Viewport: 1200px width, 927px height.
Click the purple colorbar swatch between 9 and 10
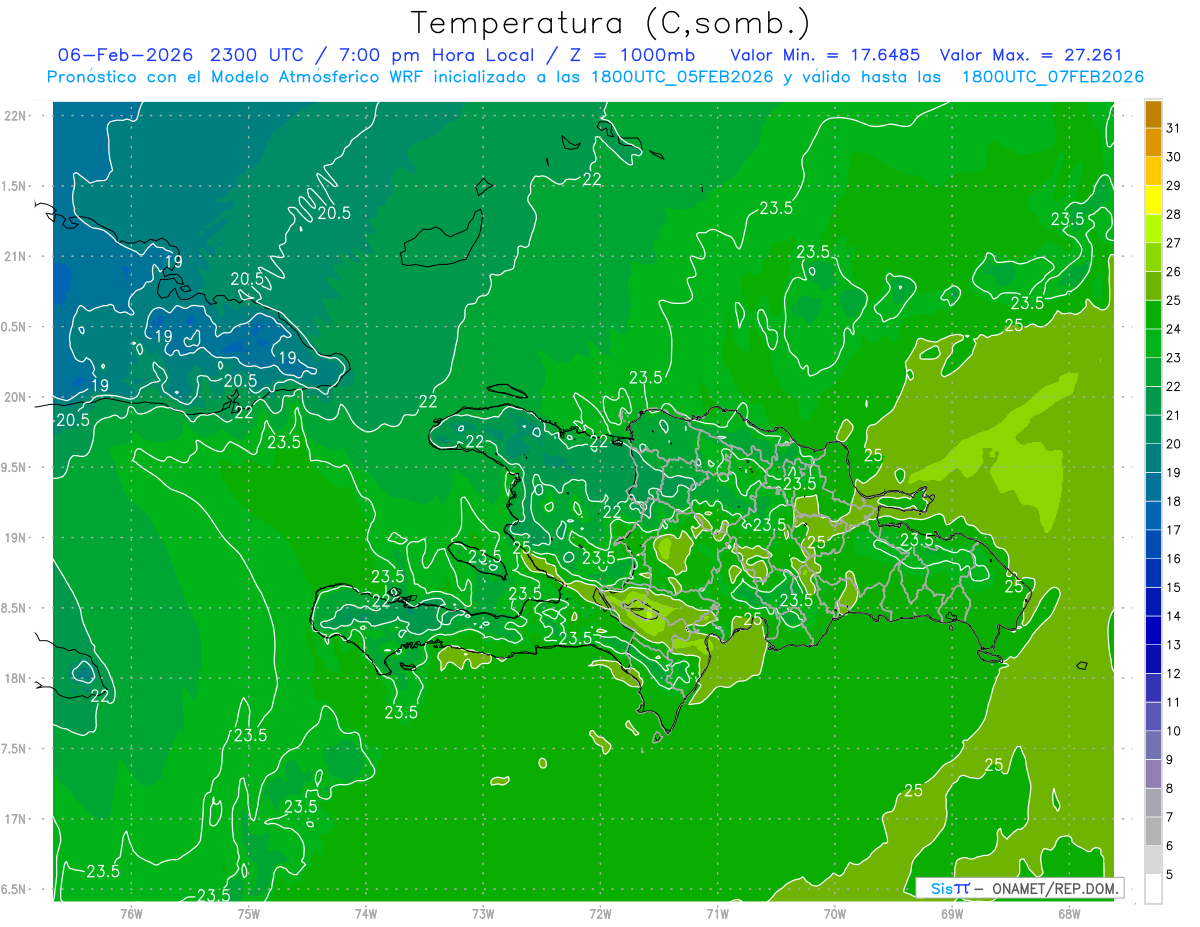pos(1153,745)
